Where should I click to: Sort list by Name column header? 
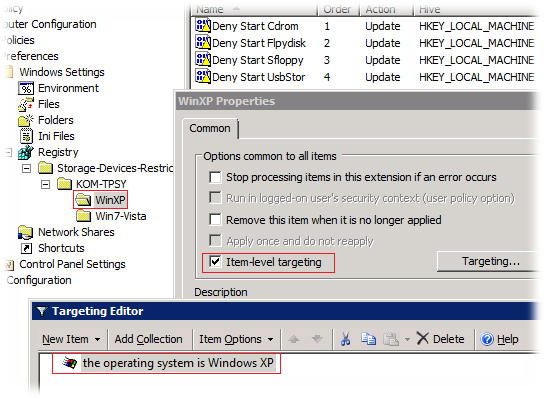[254, 9]
